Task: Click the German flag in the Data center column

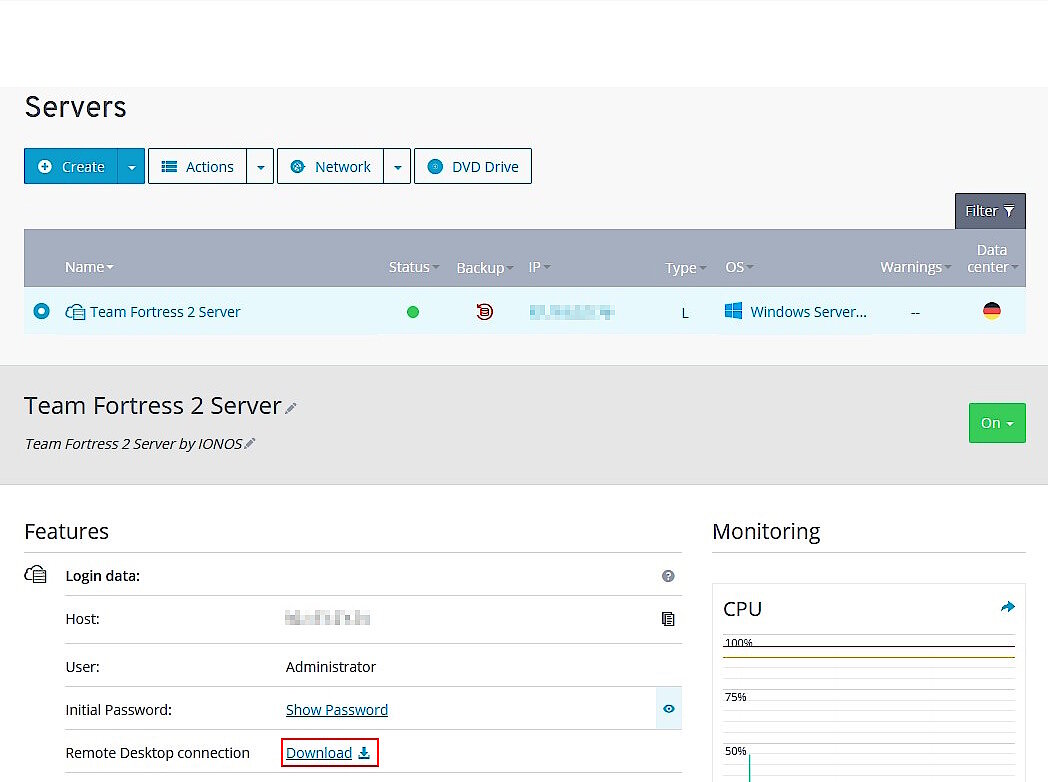Action: (x=991, y=311)
